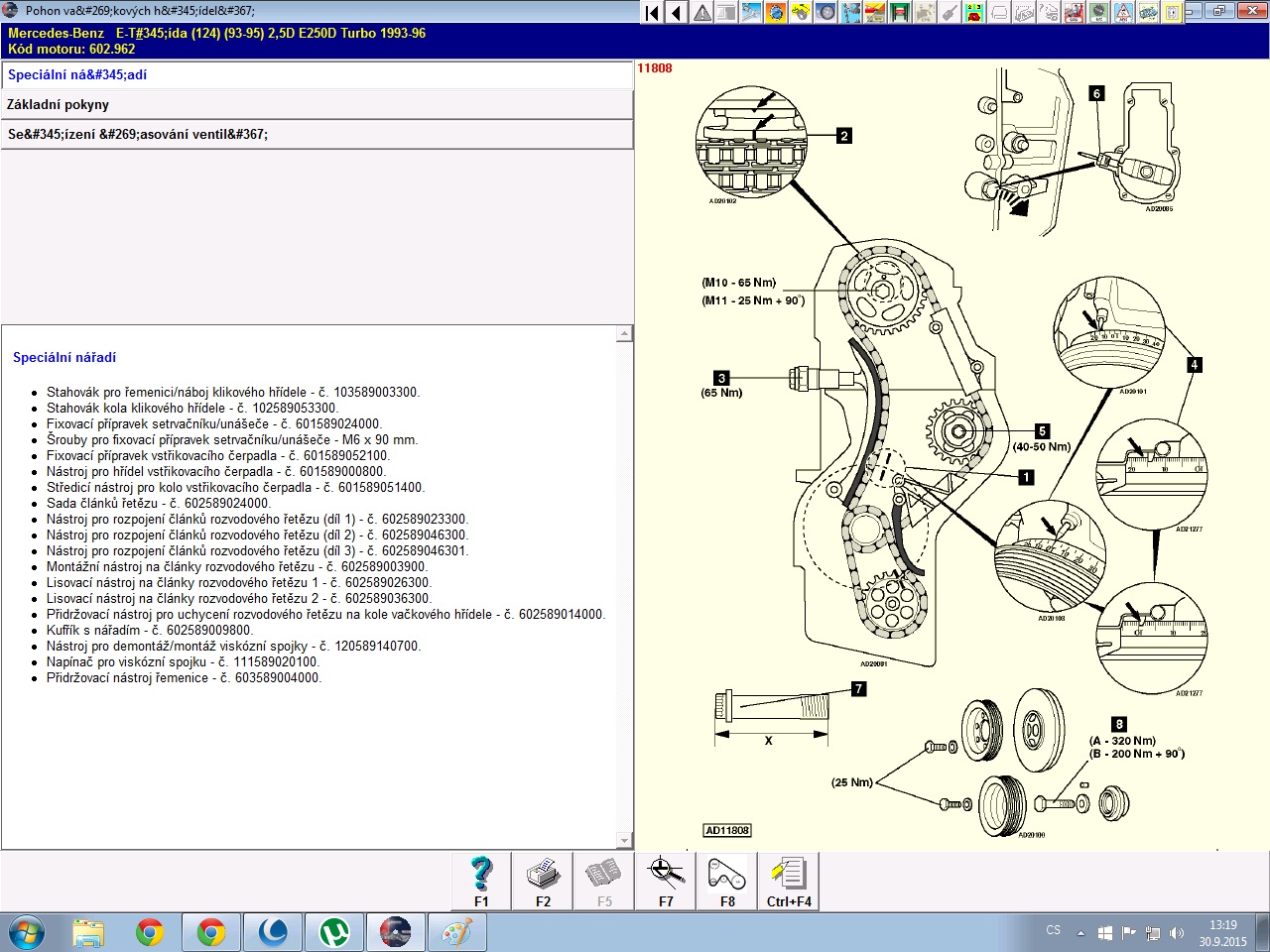Click the warning triangle toolbar icon
Viewport: 1270px width, 952px height.
(x=702, y=13)
